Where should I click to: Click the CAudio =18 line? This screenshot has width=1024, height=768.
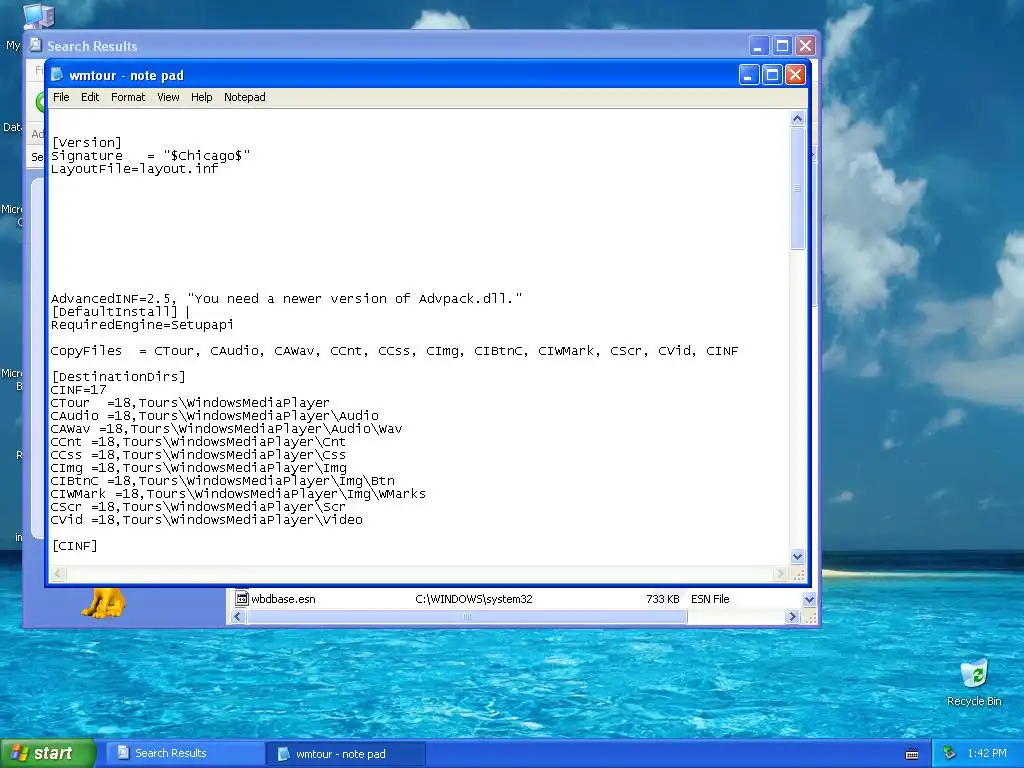click(214, 416)
